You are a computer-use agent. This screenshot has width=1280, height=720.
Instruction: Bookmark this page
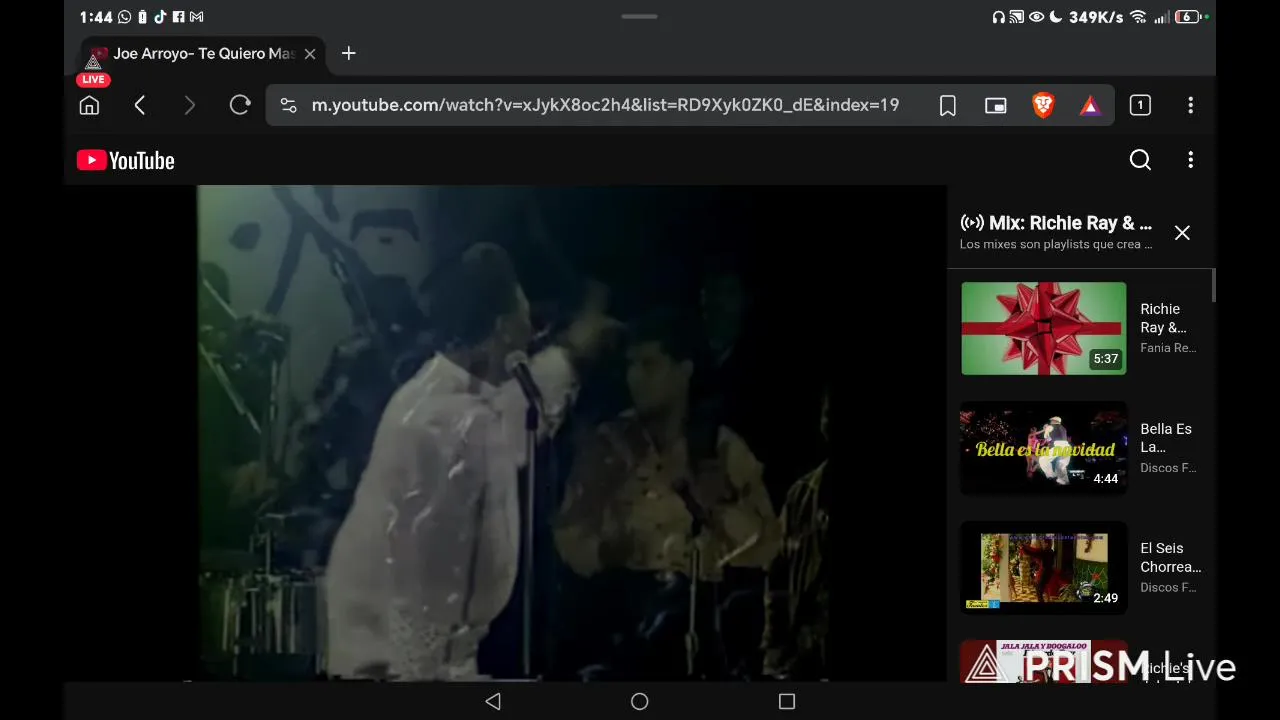[x=948, y=105]
